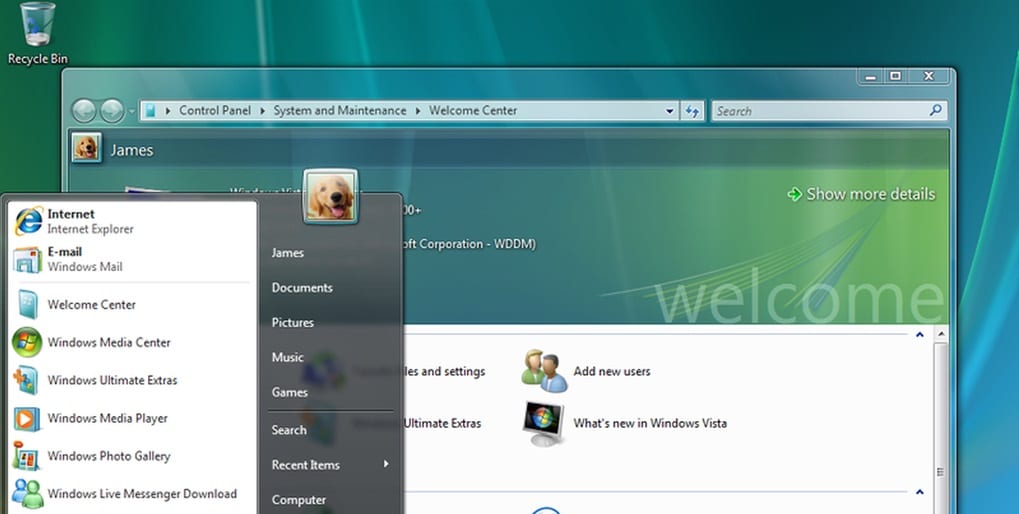
Task: Click the Add new users people icon
Action: pos(544,371)
